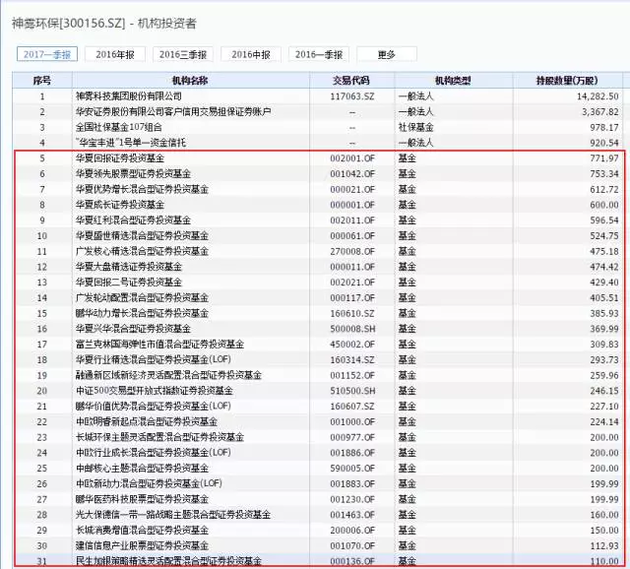Click holding value 14,282.50
Image resolution: width=630 pixels, height=569 pixels.
tap(597, 96)
